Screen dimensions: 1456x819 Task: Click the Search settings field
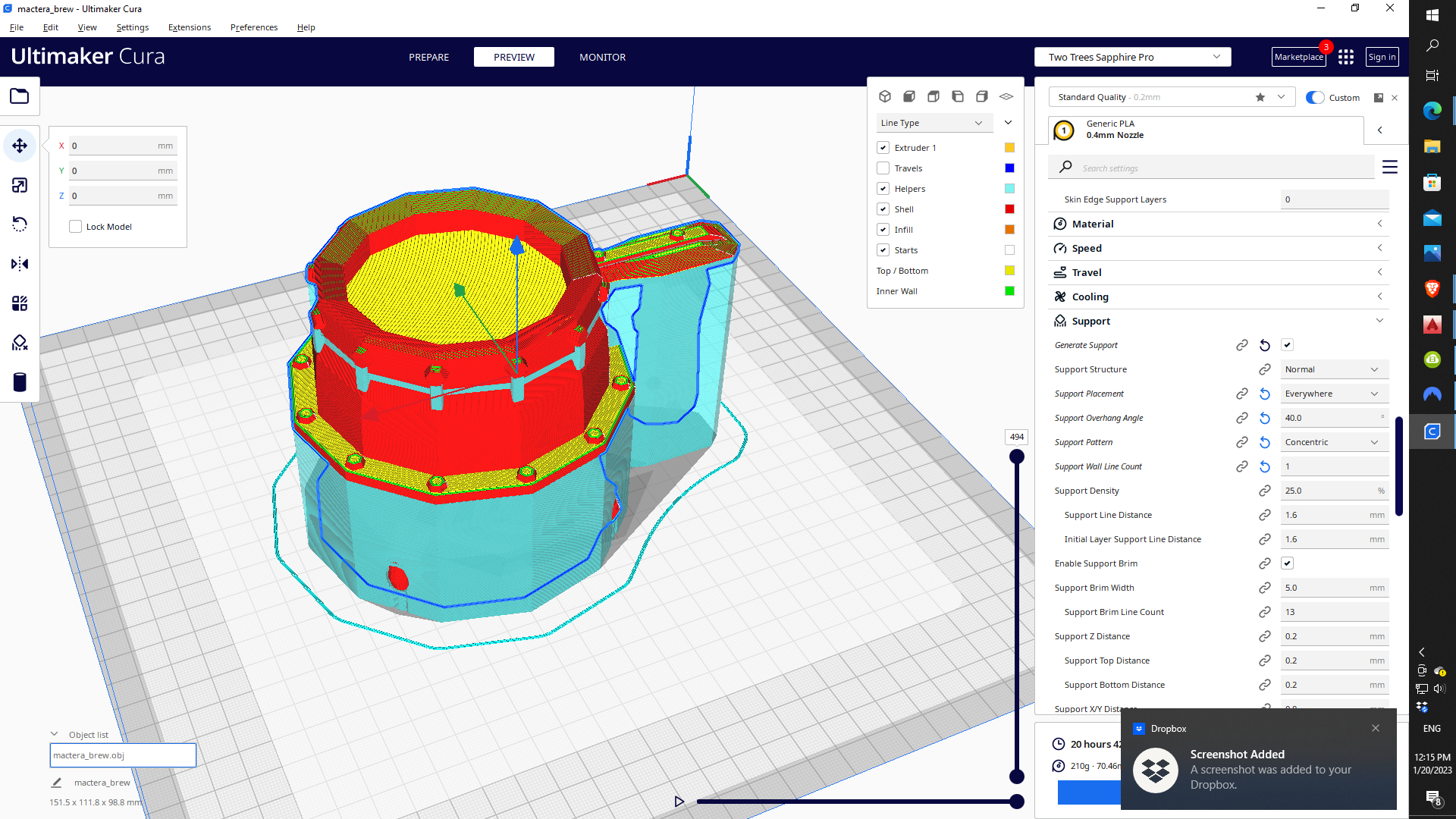coord(1212,168)
